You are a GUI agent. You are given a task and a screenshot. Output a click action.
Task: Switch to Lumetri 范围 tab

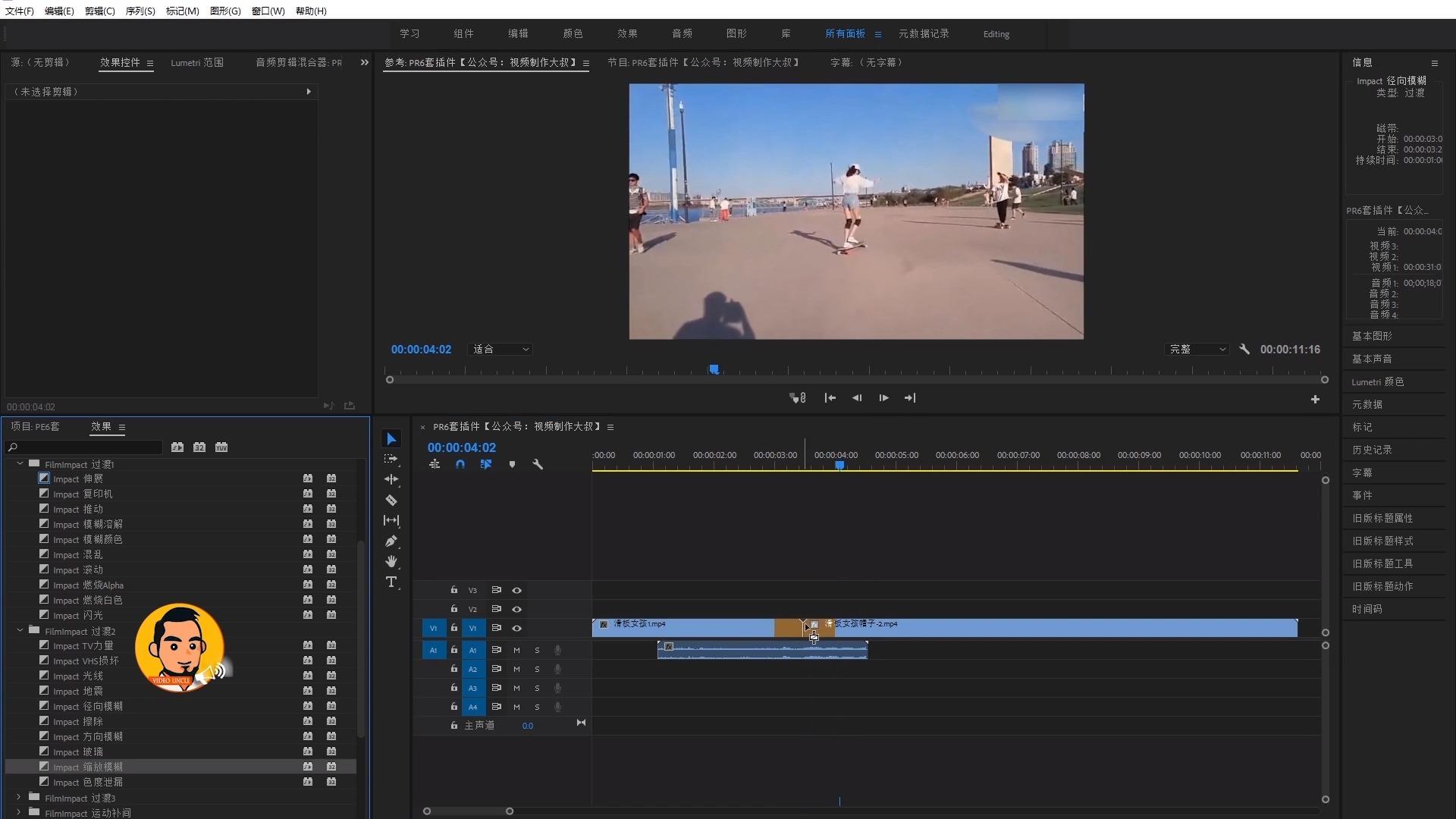pos(197,63)
